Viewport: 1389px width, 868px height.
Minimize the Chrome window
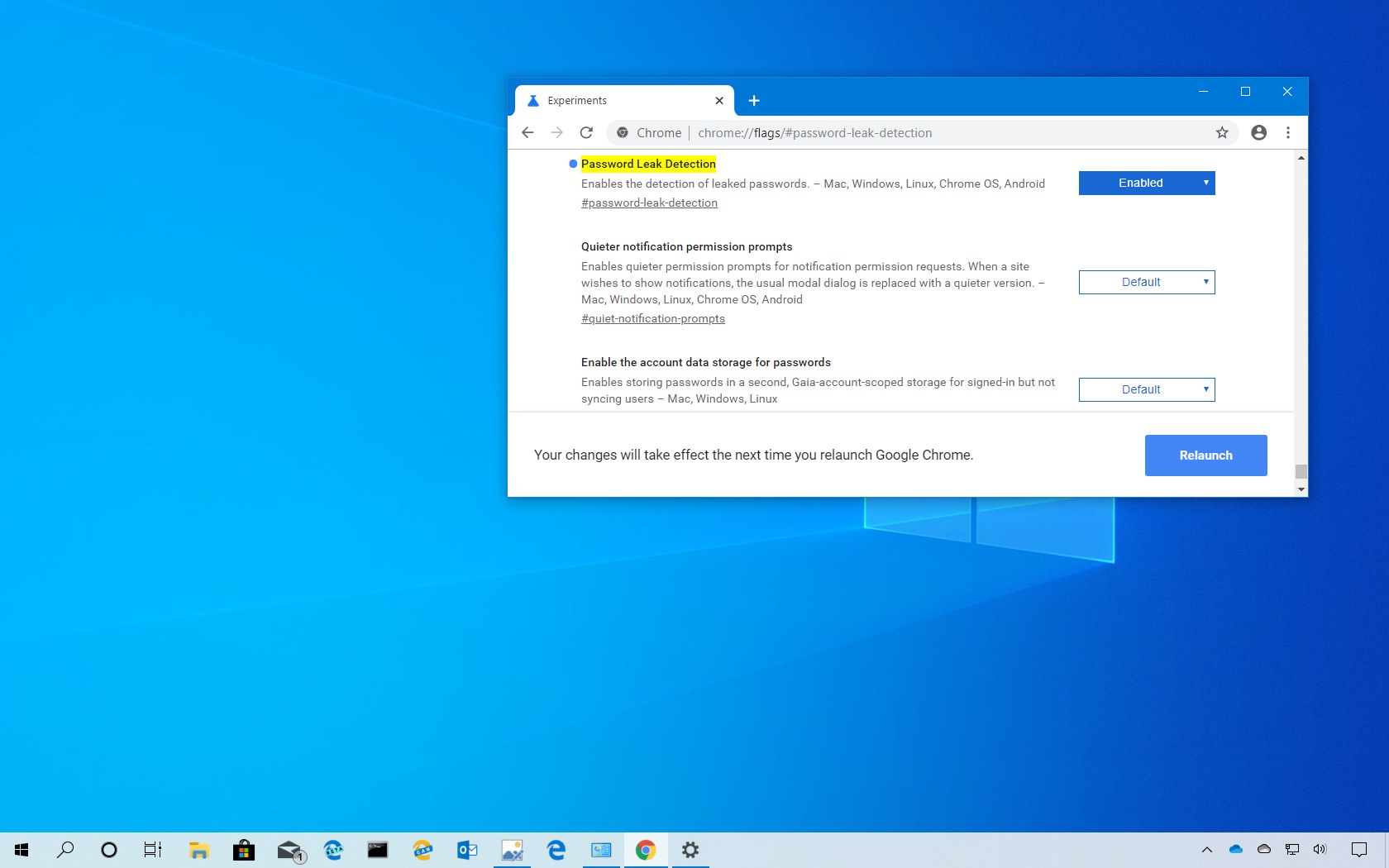pyautogui.click(x=1204, y=92)
